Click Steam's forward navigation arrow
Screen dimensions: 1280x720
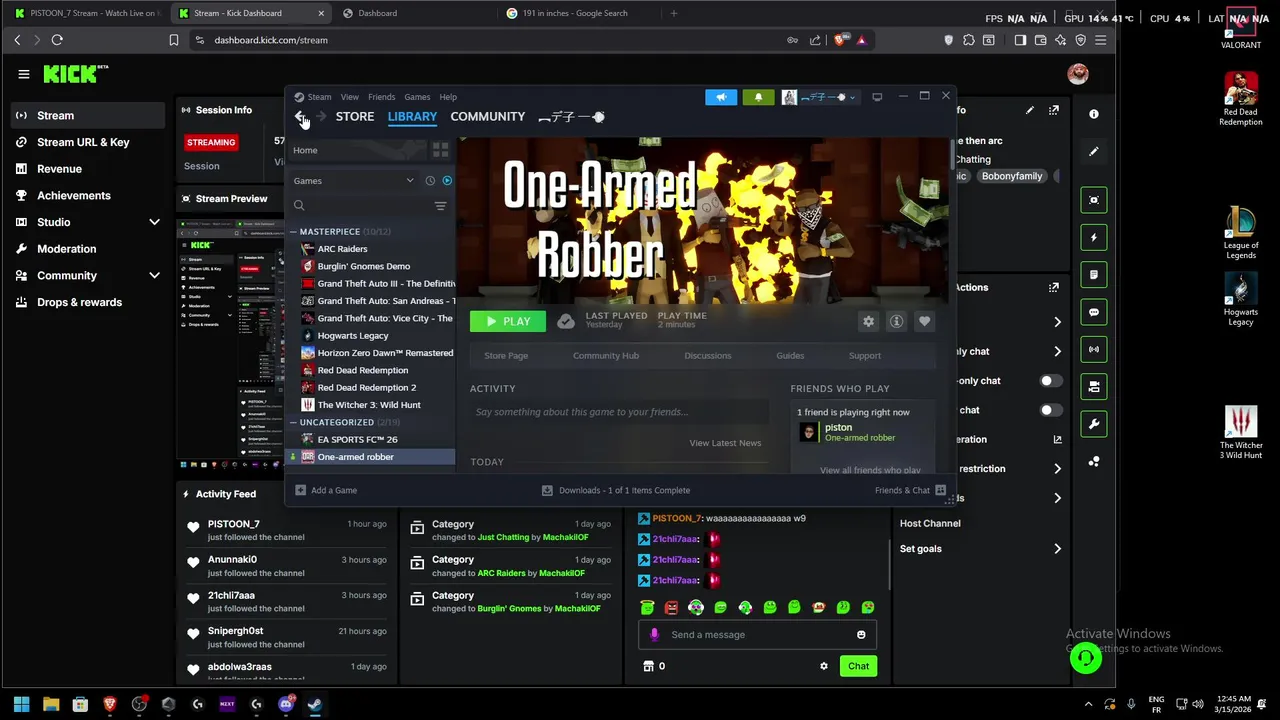pos(321,117)
